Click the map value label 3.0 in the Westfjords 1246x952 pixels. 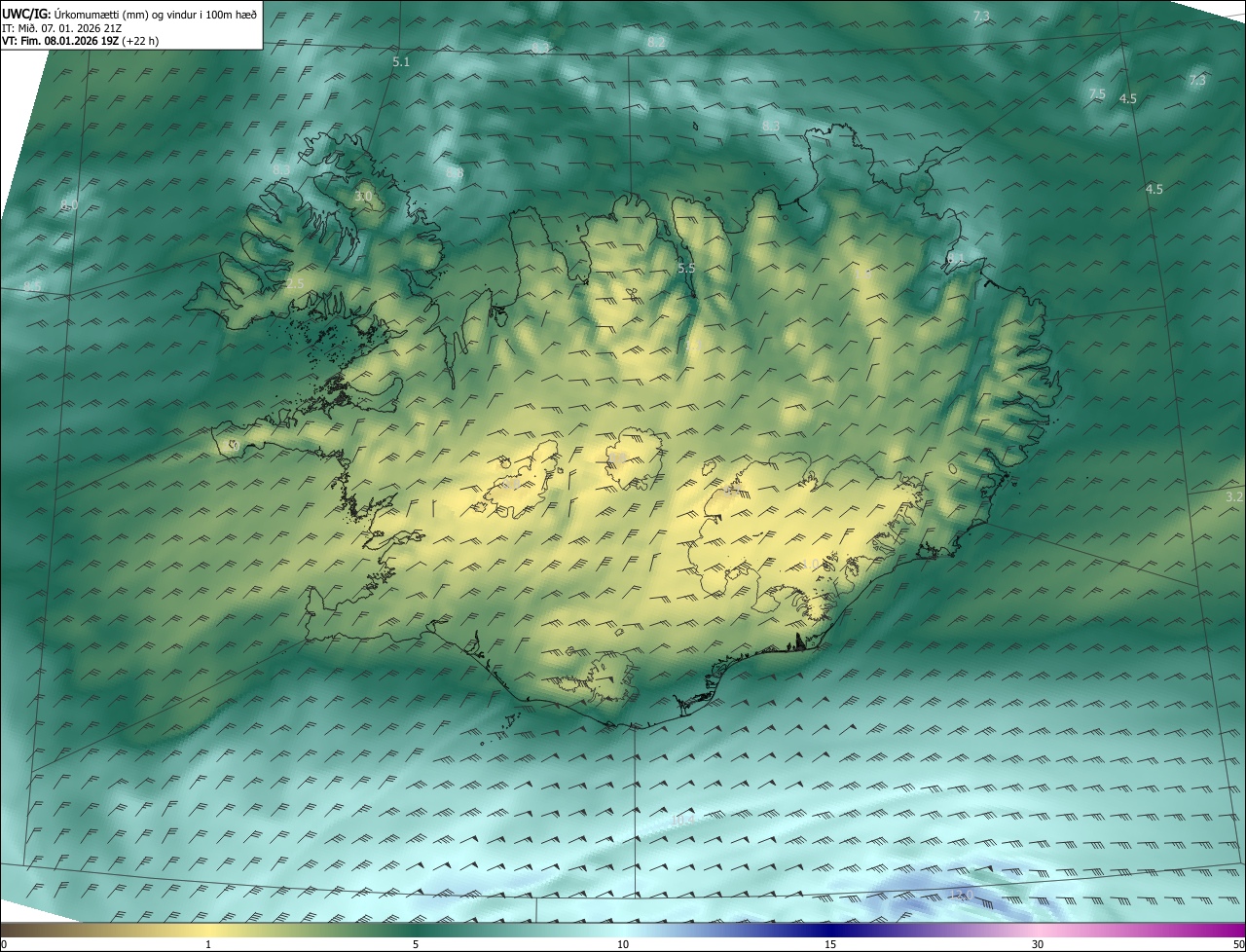coord(363,198)
